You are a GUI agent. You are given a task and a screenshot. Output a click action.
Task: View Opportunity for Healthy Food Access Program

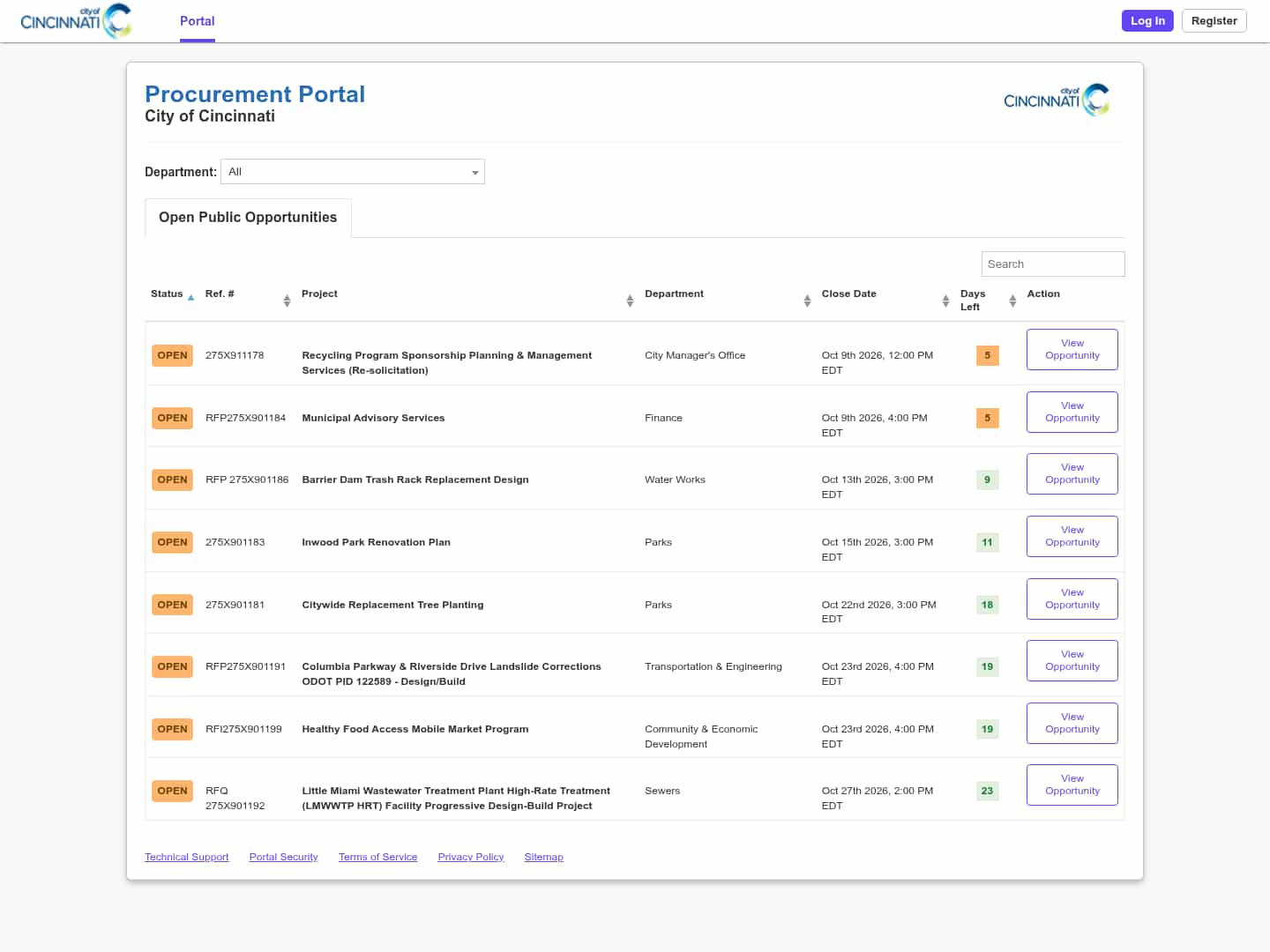[x=1072, y=724]
